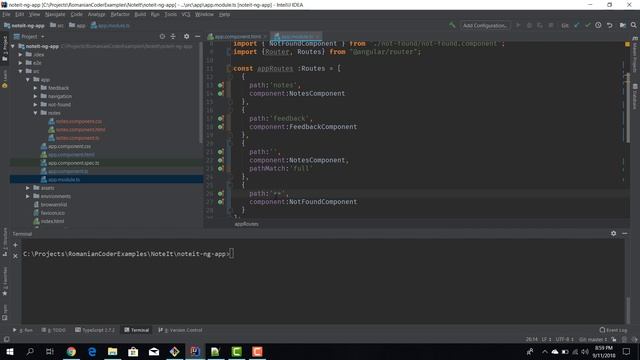Open the Navigate menu
Screen dimensions: 640x360
pyautogui.click(x=55, y=14)
